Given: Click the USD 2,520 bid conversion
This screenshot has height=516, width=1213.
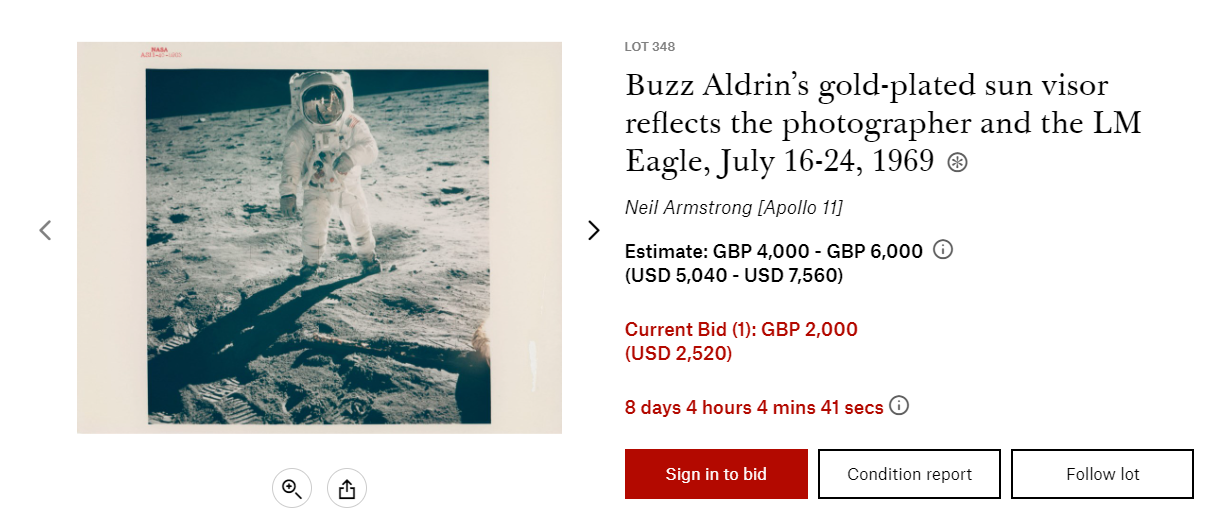Looking at the screenshot, I should click(x=678, y=353).
